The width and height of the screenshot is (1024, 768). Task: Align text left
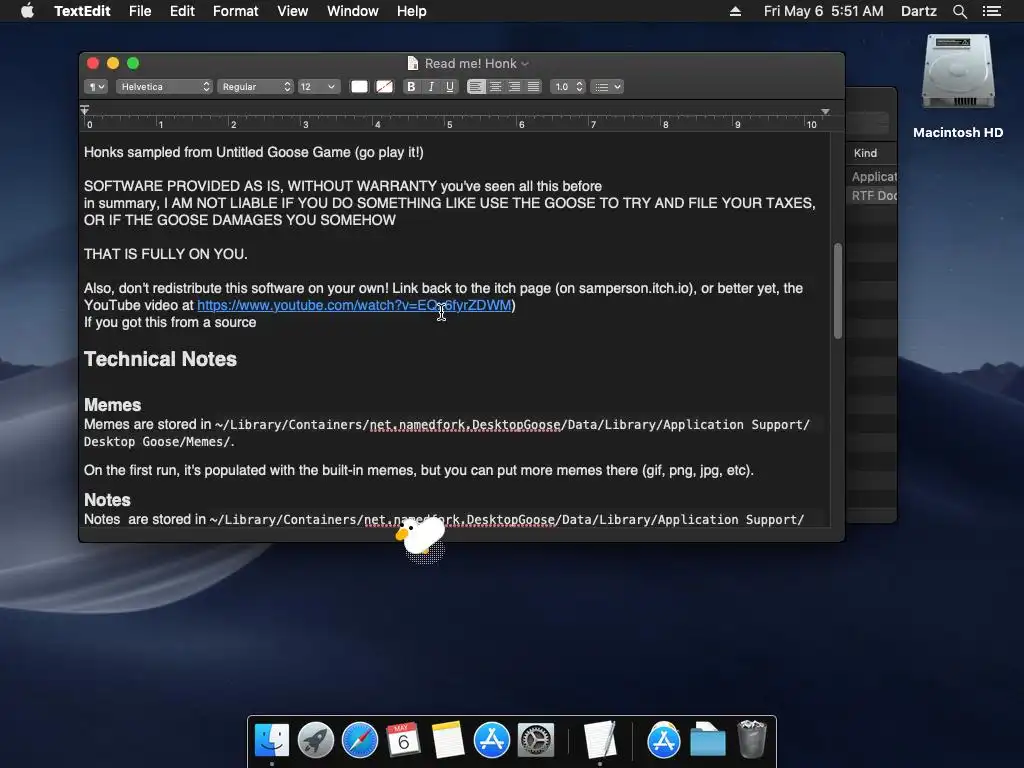coord(476,86)
